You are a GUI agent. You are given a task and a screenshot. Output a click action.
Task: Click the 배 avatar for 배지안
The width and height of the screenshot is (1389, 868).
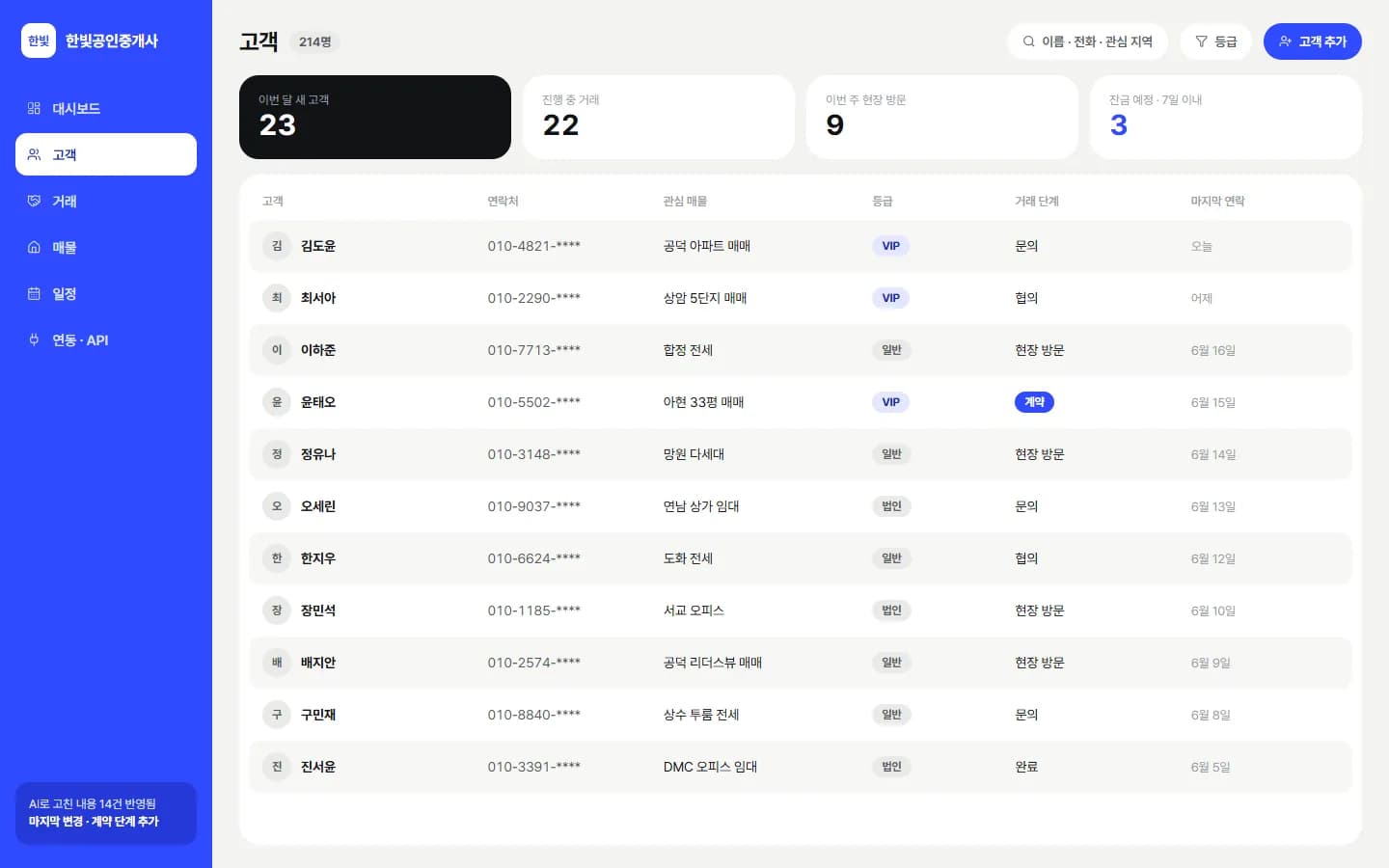coord(277,663)
